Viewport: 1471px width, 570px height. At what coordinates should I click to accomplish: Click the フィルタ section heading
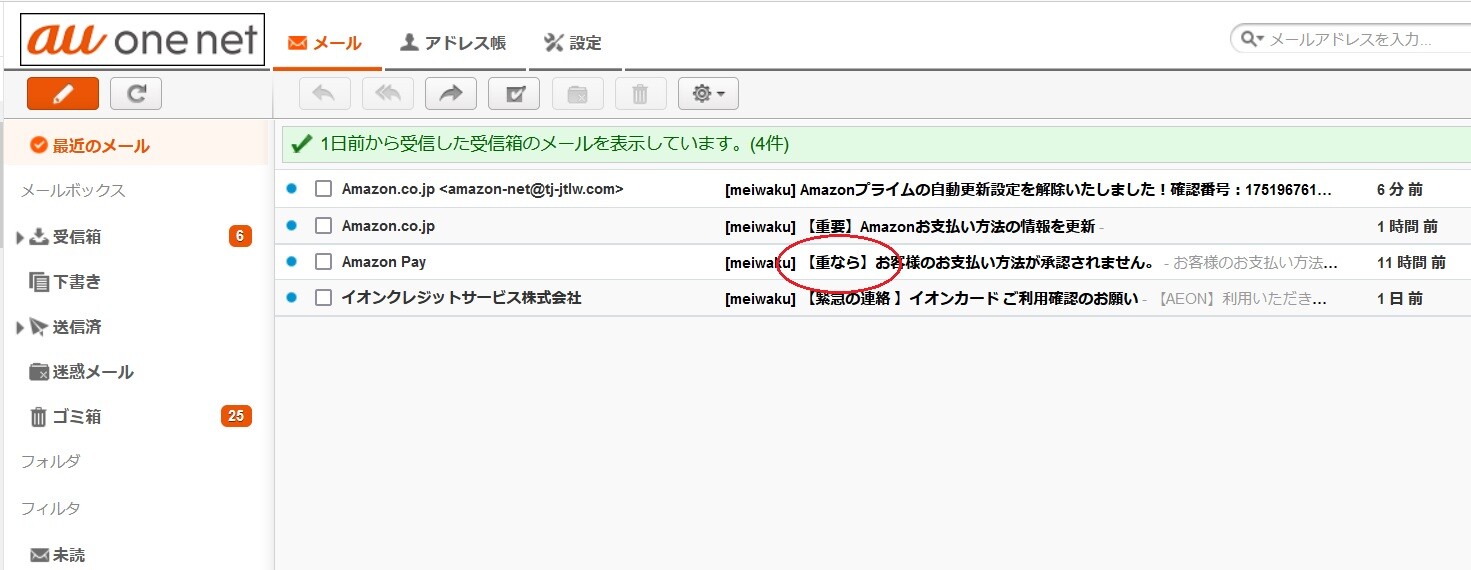[x=50, y=509]
